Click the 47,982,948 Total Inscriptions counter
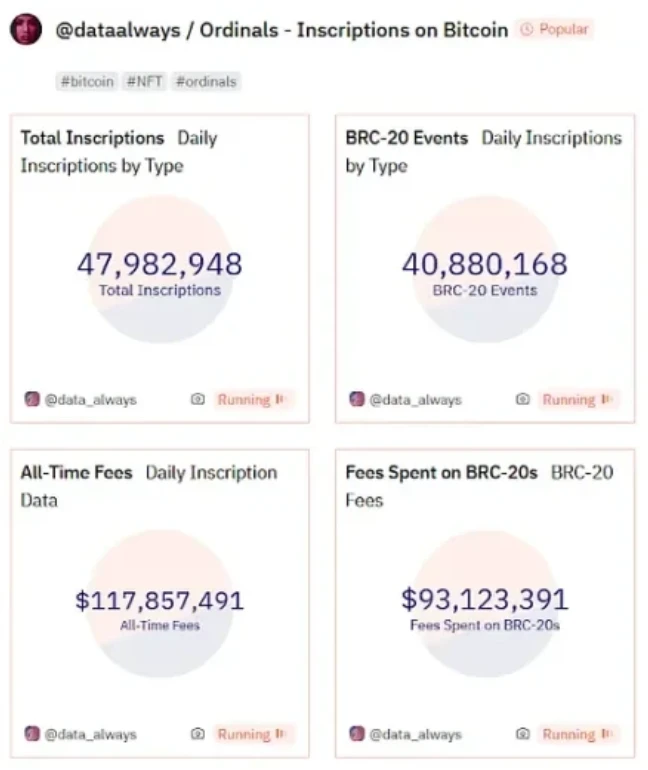648x770 pixels. [x=160, y=264]
